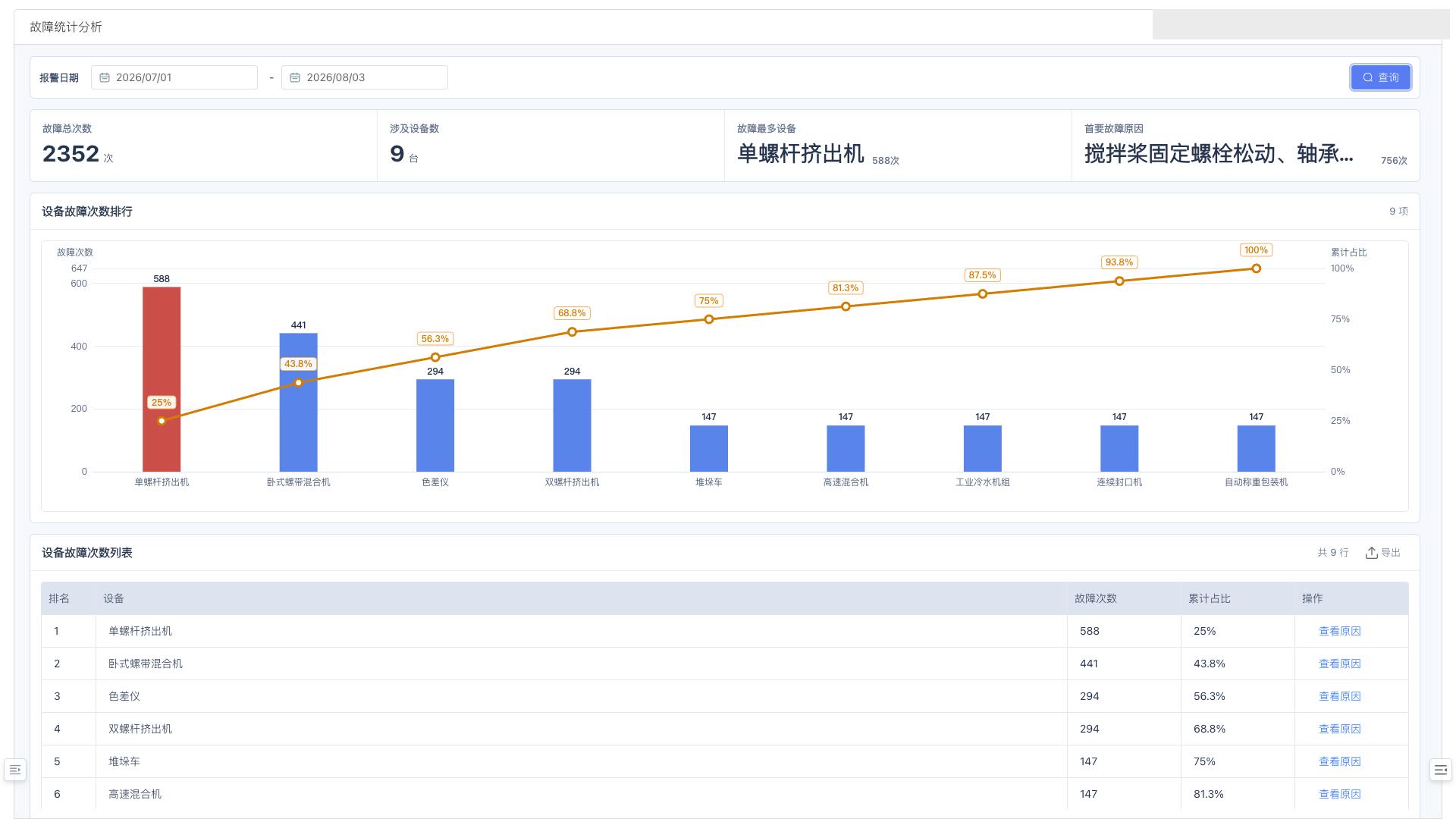Open 查看原因 for 色差仪 row
1456x819 pixels.
click(1339, 696)
